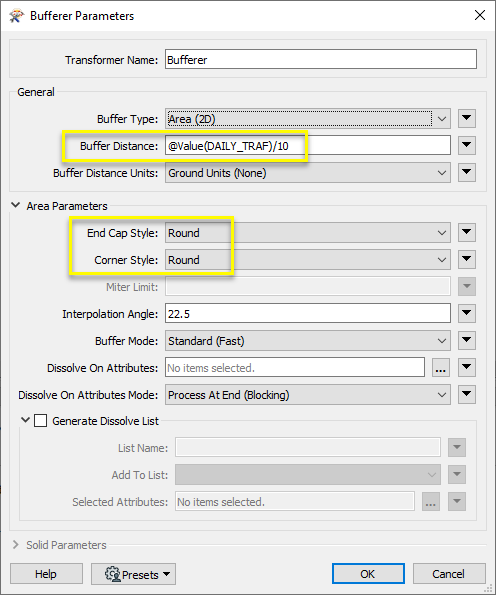Screen dimensions: 496x595
Task: Open the arrow menu beside Buffer Type
Action: 466,119
